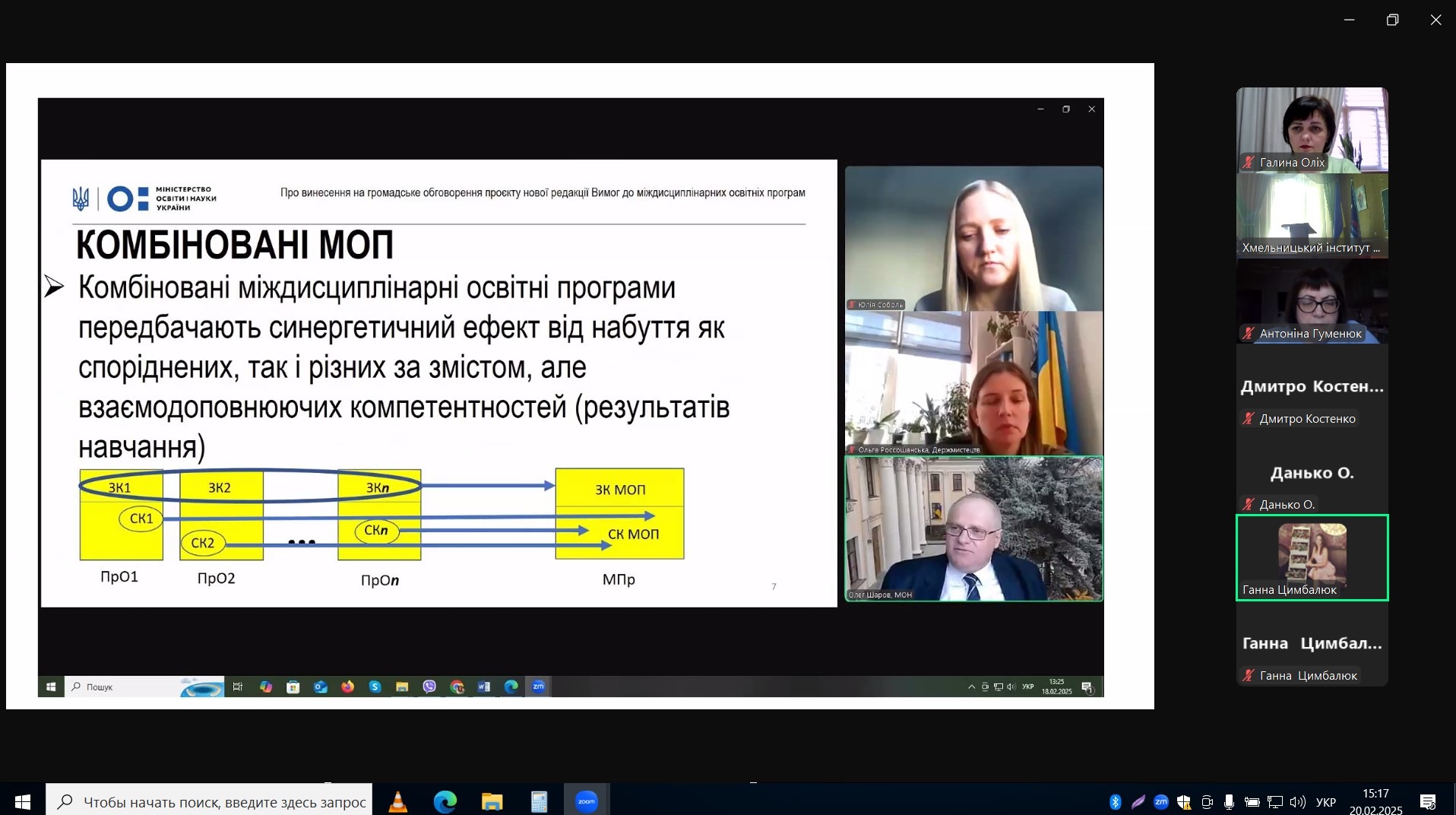Image resolution: width=1456 pixels, height=815 pixels.
Task: Click the МПр label under the diagram
Action: (619, 579)
